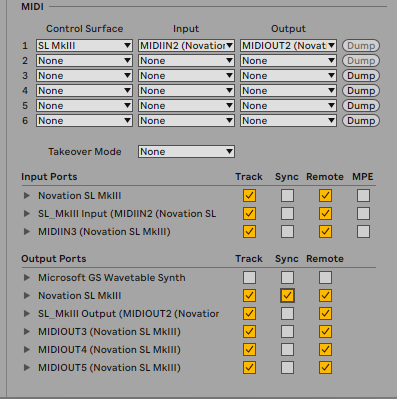
Task: Disable Remote for SL_MkIII Input MIDIIN2
Action: click(325, 214)
